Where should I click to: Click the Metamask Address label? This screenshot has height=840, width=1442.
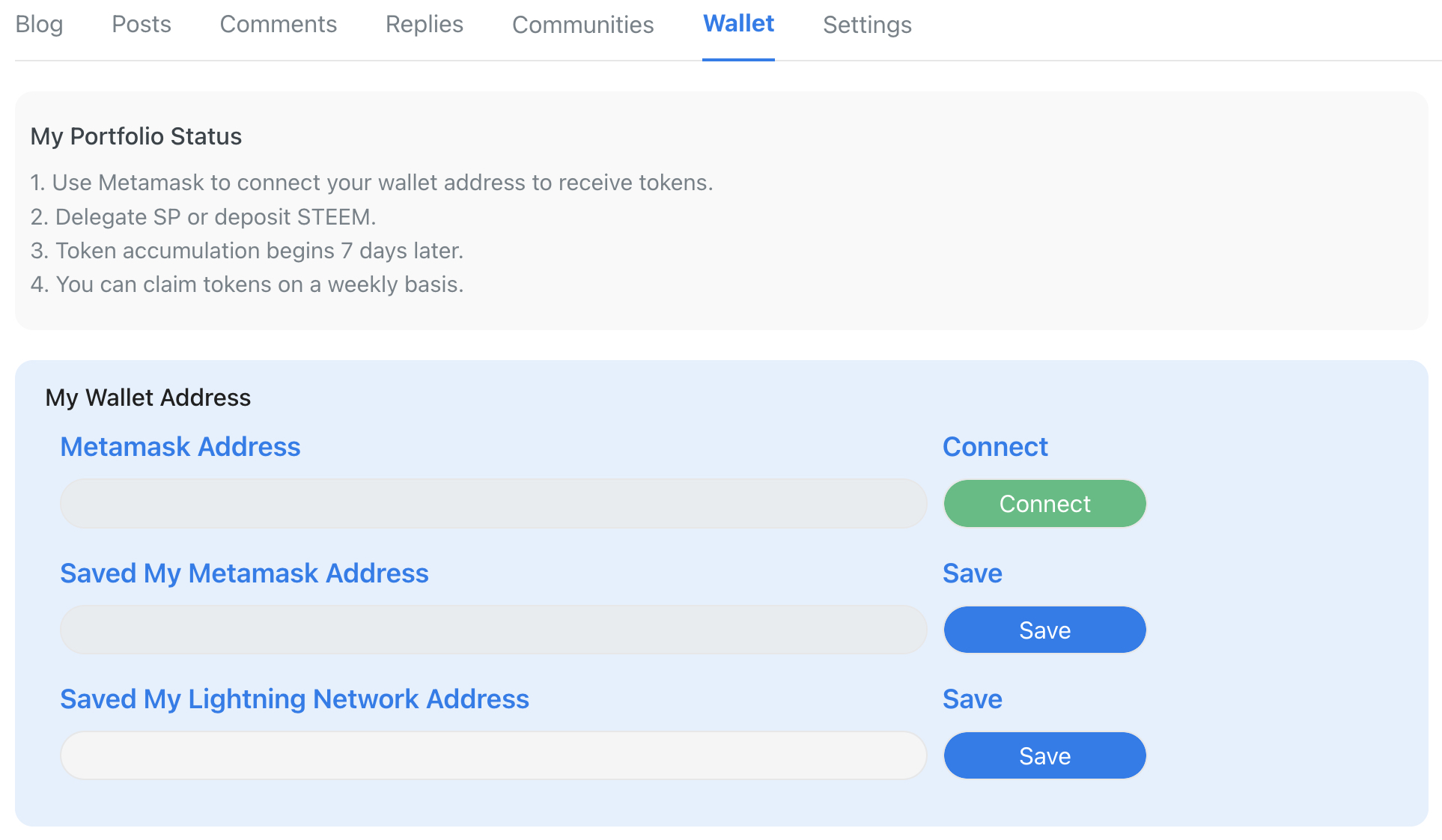pos(180,447)
